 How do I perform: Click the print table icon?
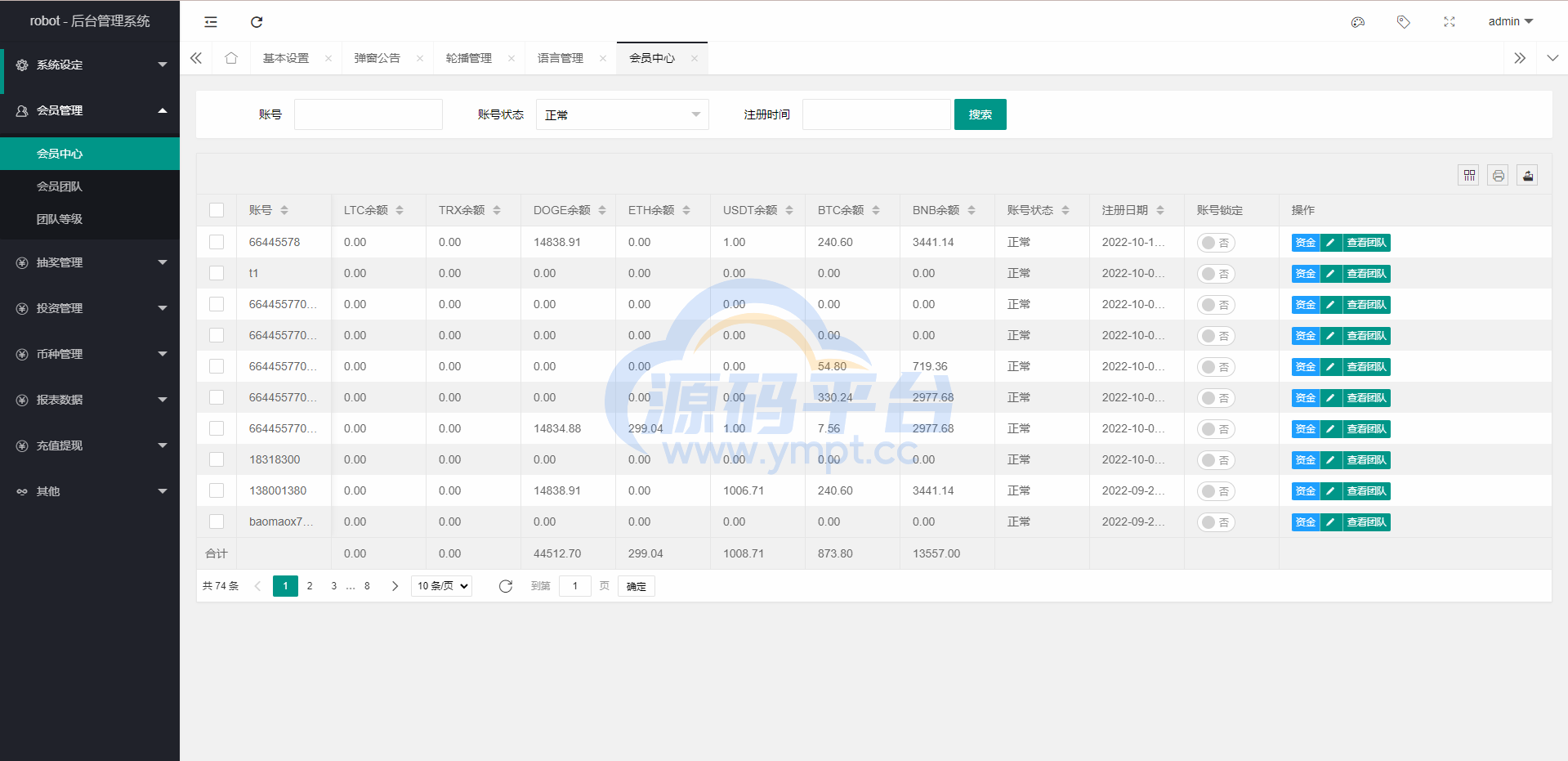(1499, 175)
